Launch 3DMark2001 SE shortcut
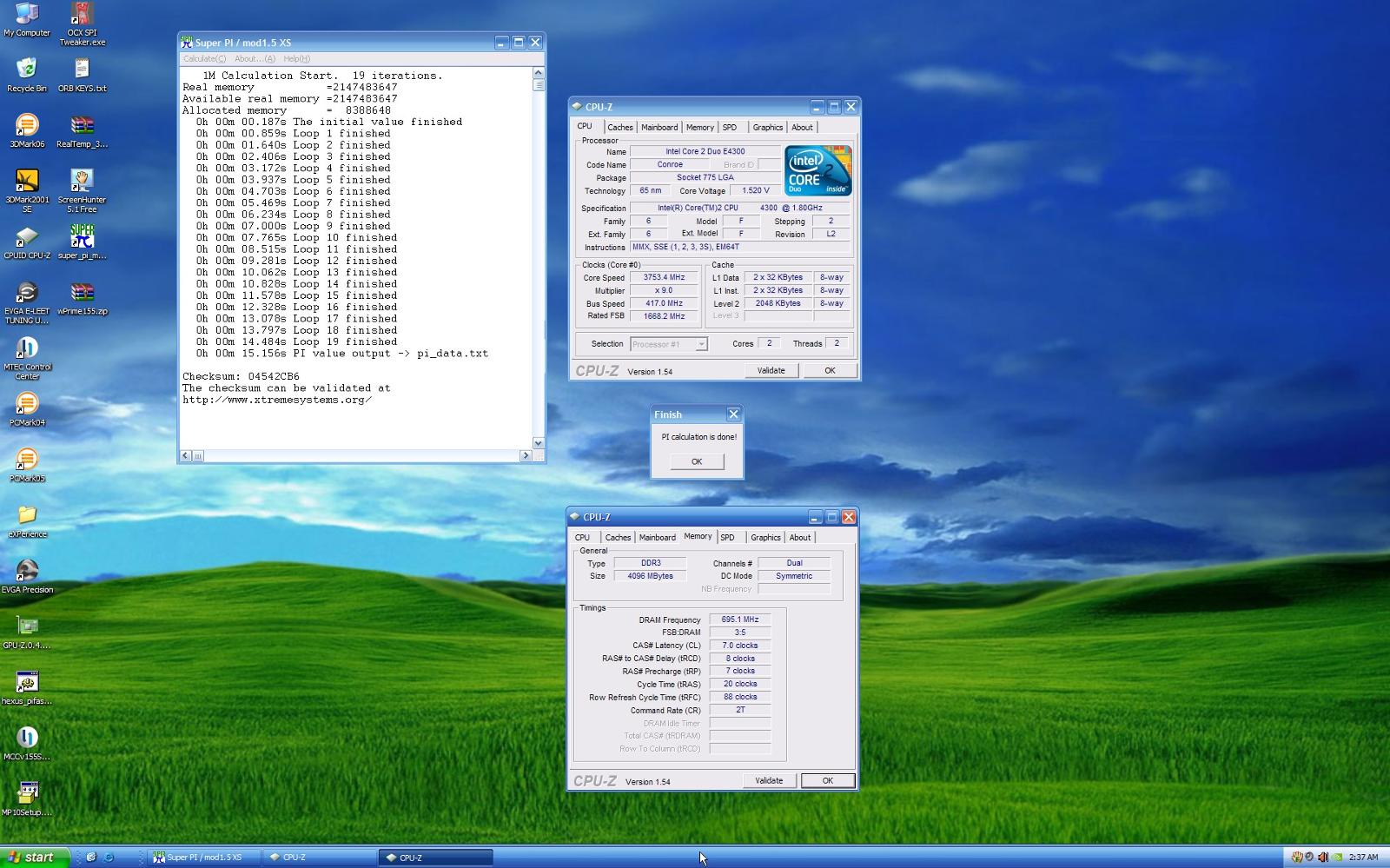Viewport: 1390px width, 868px height. tap(27, 190)
